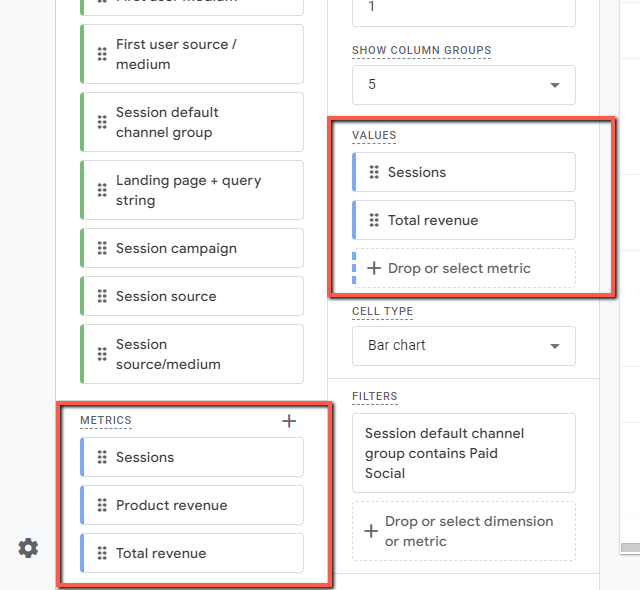Click the Drop or select metric box
This screenshot has height=590, width=640.
[x=464, y=268]
